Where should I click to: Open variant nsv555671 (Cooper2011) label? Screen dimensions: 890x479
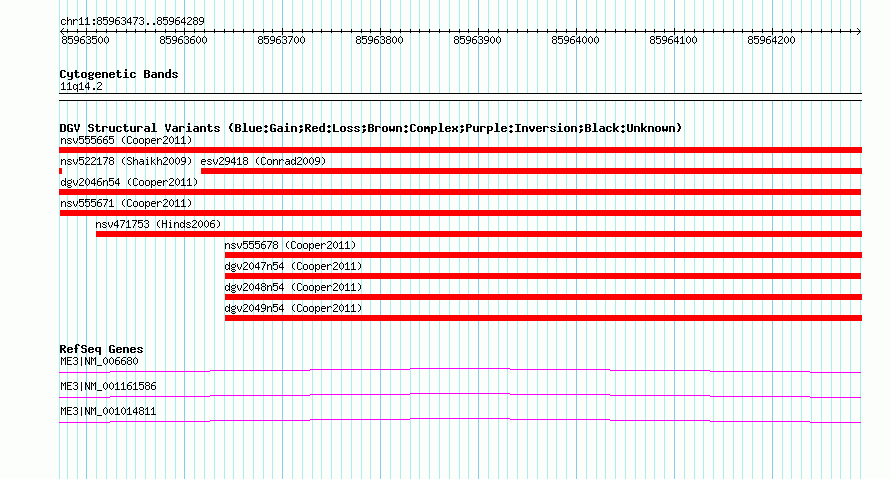126,203
